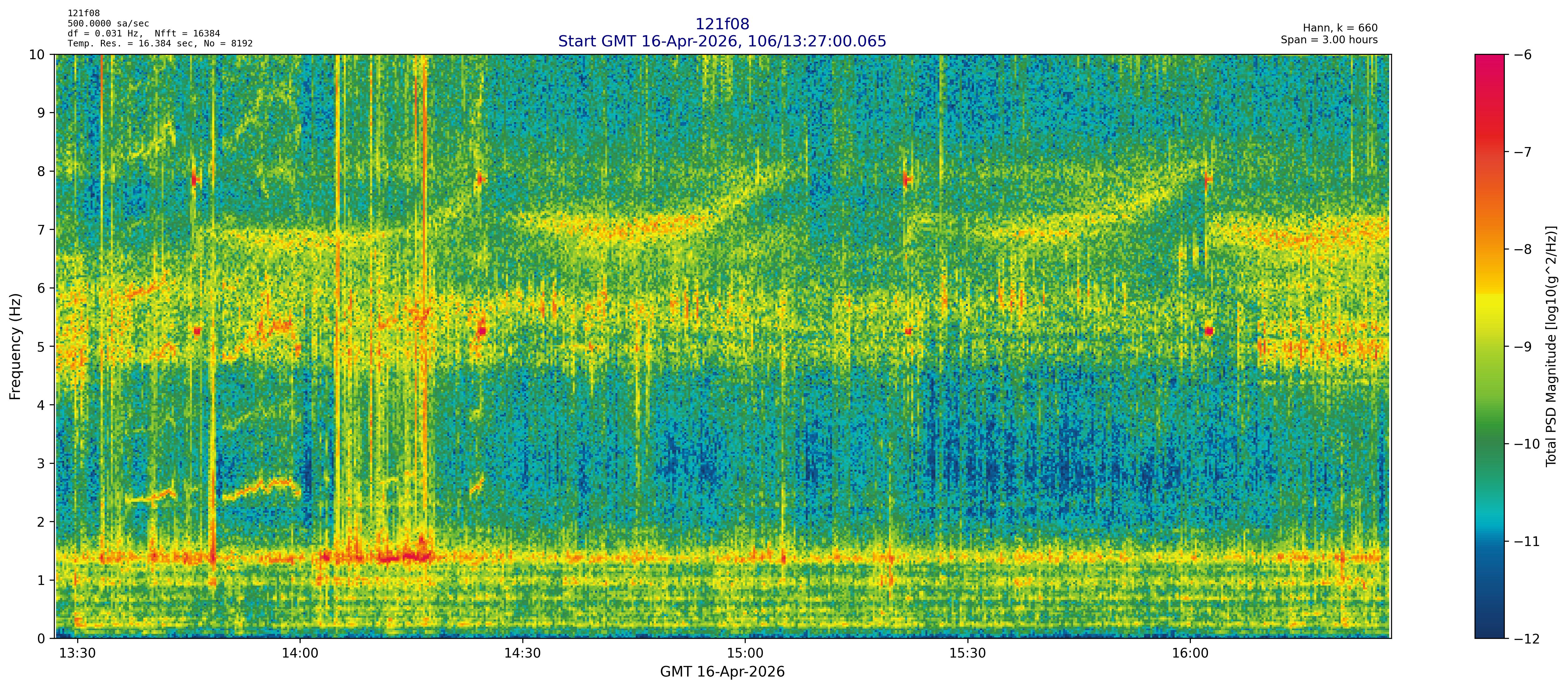Click the 'Hann, k = 660' label

[1340, 28]
